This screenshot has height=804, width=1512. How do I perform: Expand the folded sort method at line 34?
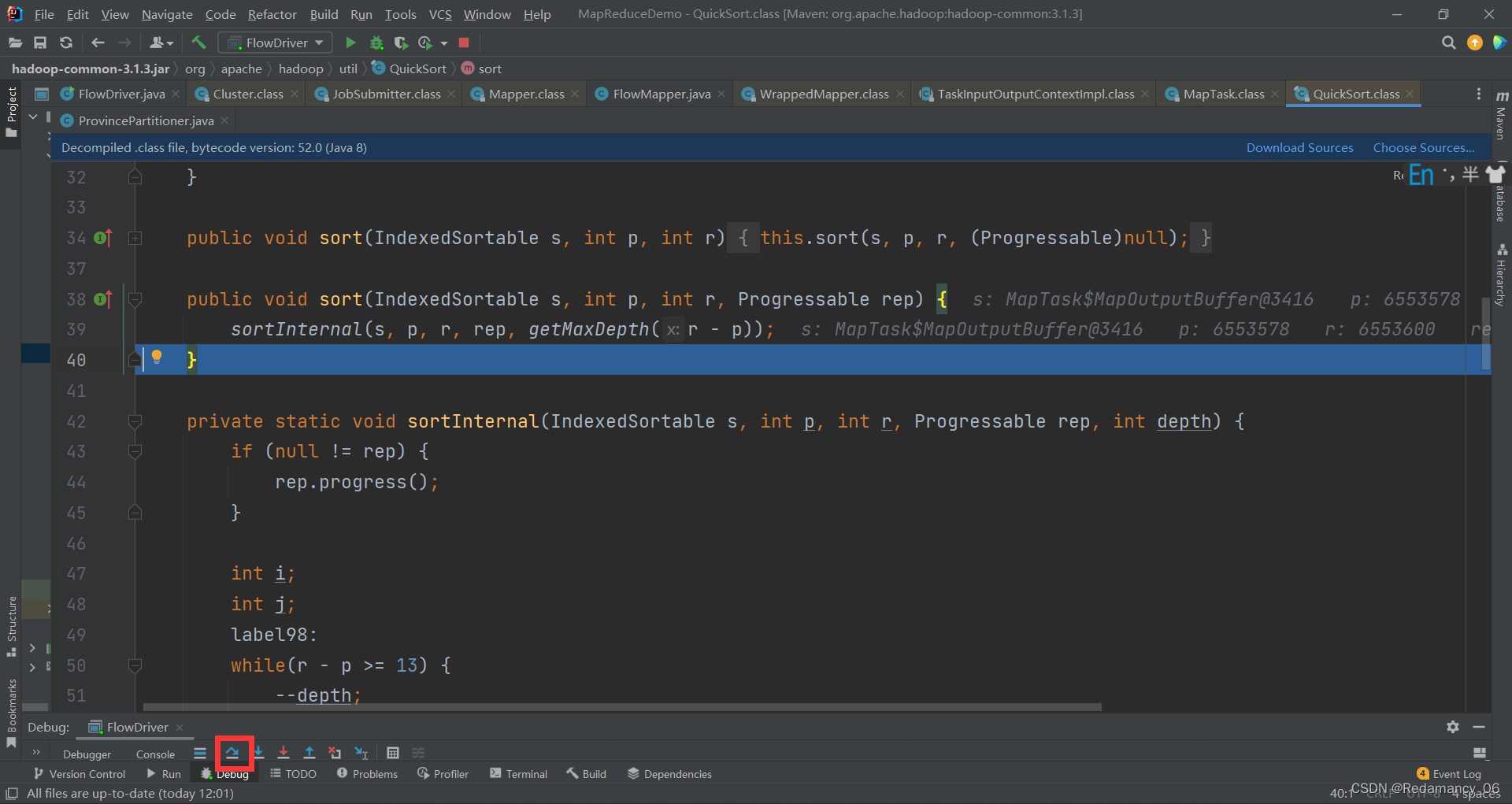click(135, 238)
